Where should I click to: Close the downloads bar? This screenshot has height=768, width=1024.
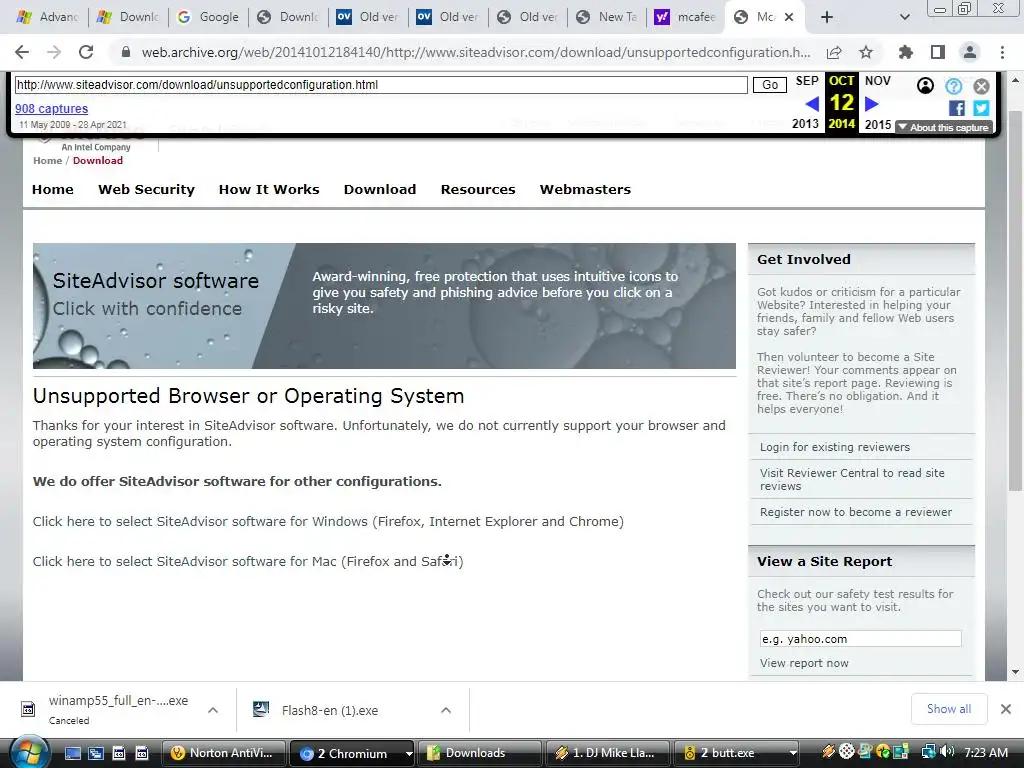(x=1006, y=709)
